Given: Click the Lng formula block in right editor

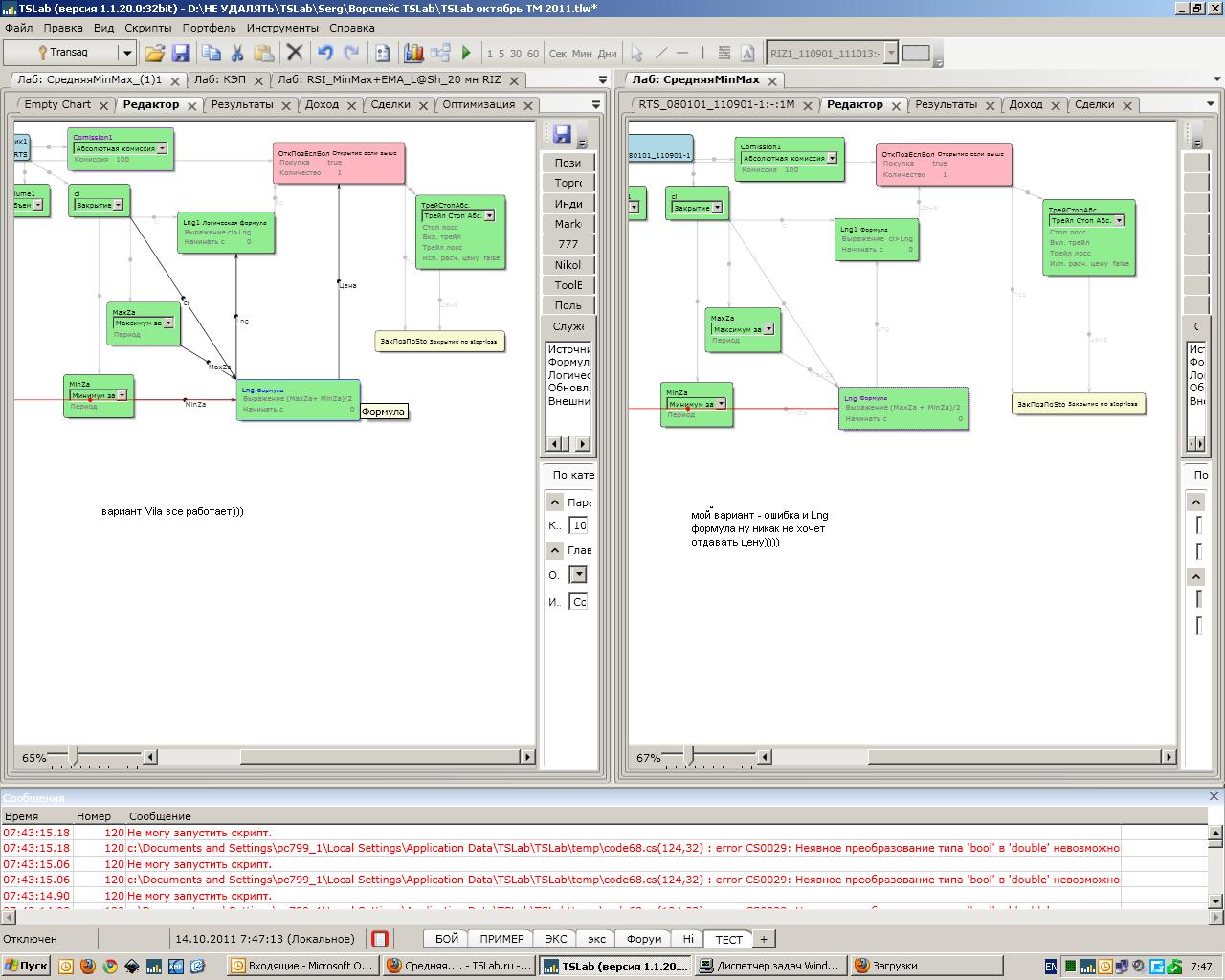Looking at the screenshot, I should coord(903,409).
